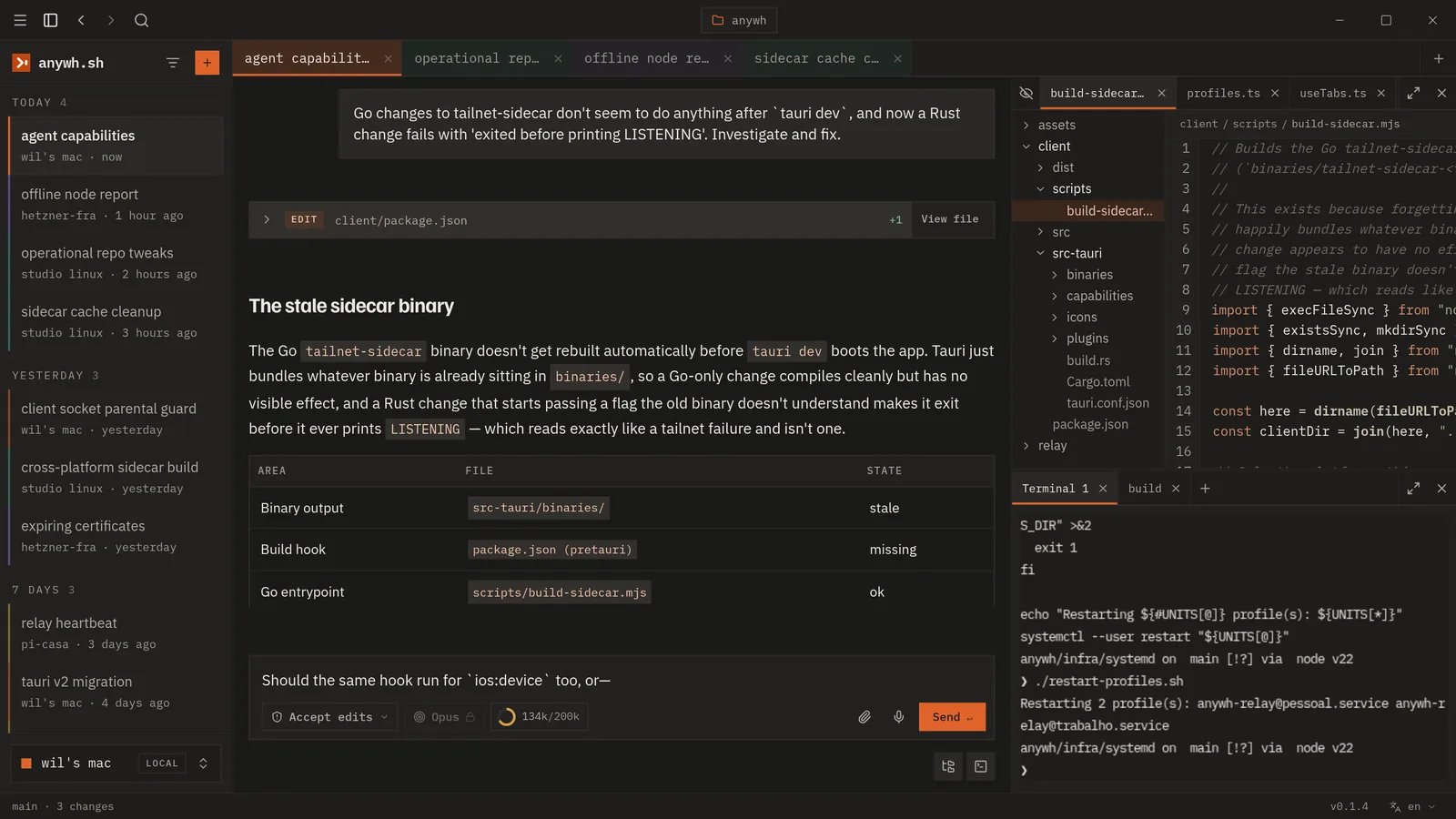The width and height of the screenshot is (1456, 819).
Task: Add new tab with plus icon
Action: (1439, 58)
